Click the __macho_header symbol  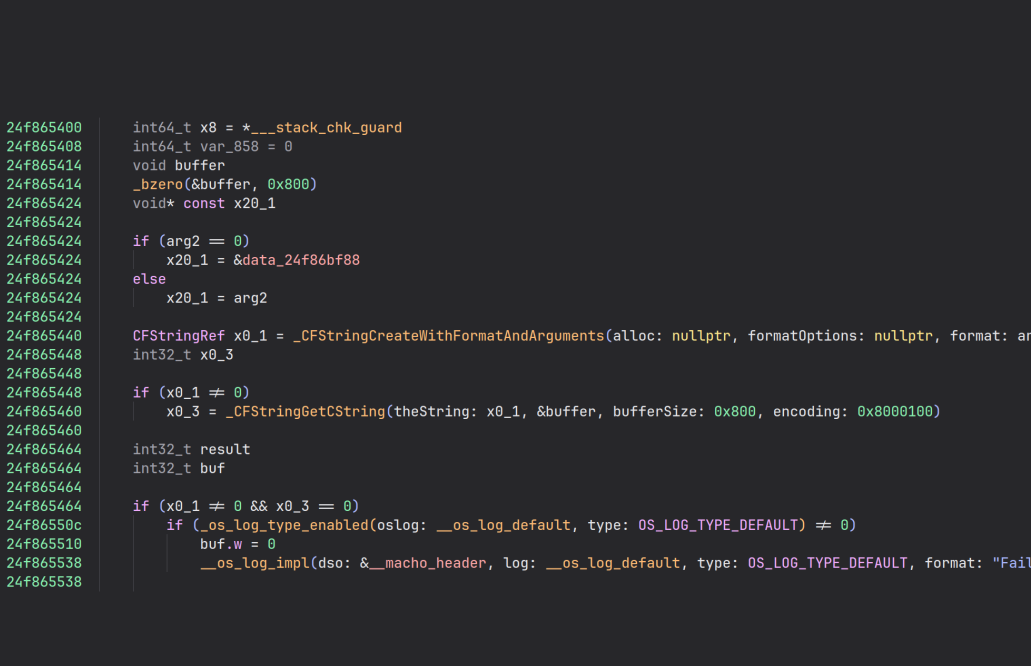[x=428, y=563]
